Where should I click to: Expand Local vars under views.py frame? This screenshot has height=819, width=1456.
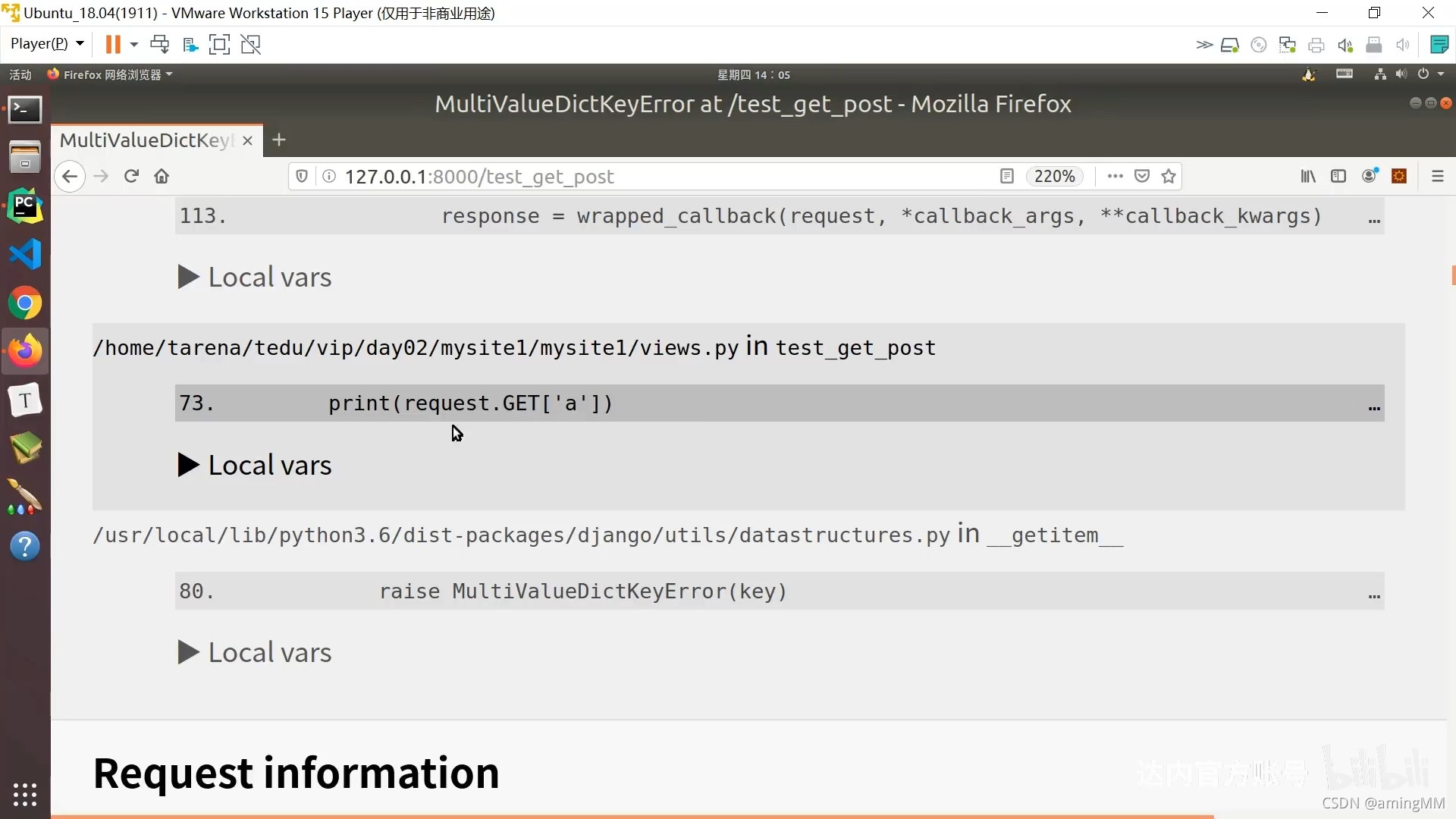[x=255, y=465]
